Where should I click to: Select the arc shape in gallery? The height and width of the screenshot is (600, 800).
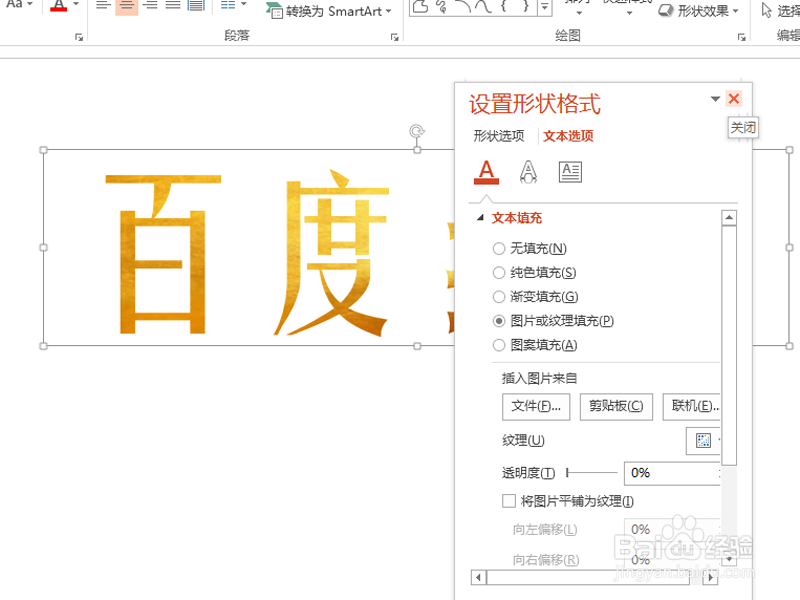(463, 6)
